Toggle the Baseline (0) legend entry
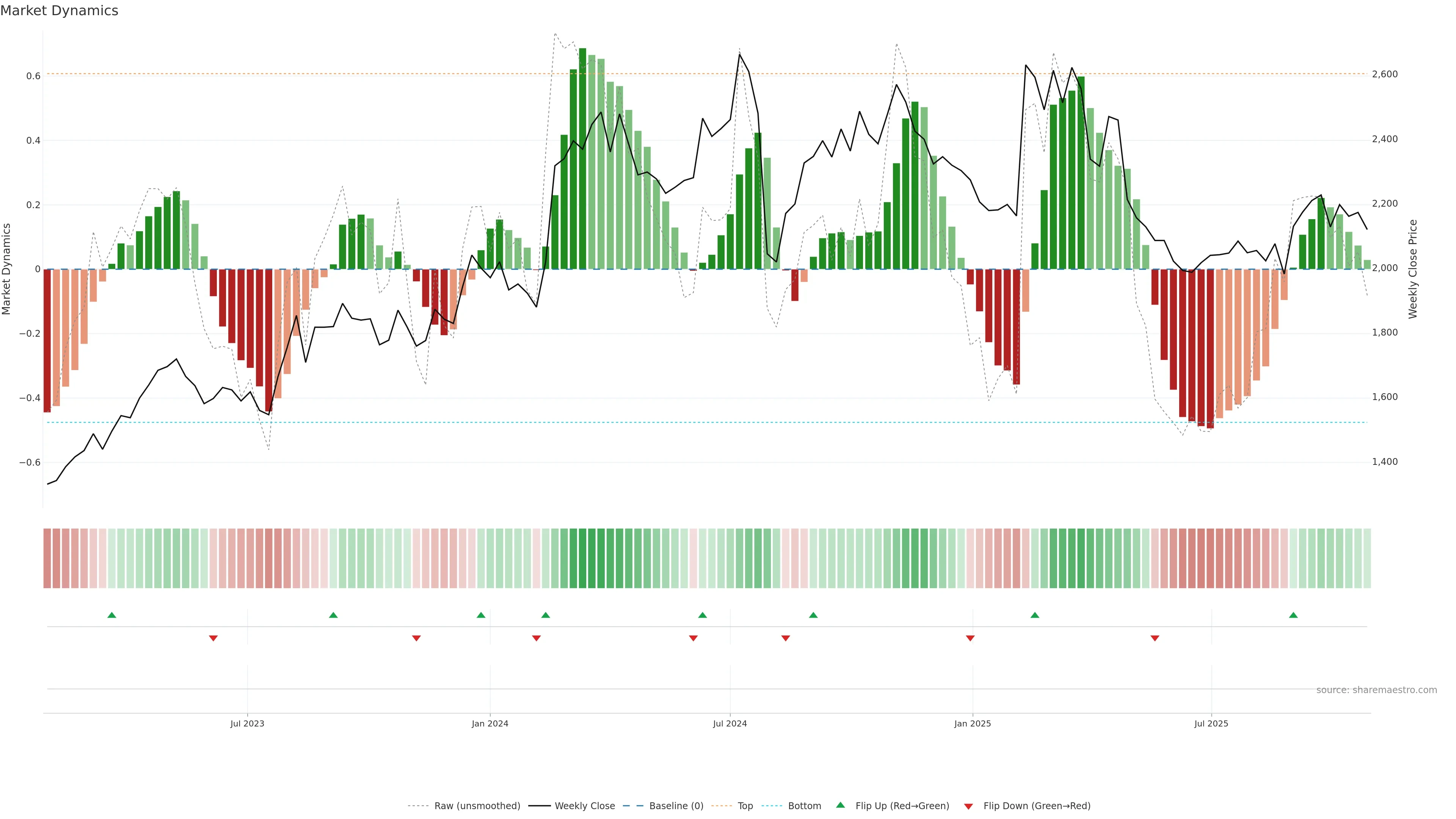This screenshot has width=1456, height=819. [676, 806]
